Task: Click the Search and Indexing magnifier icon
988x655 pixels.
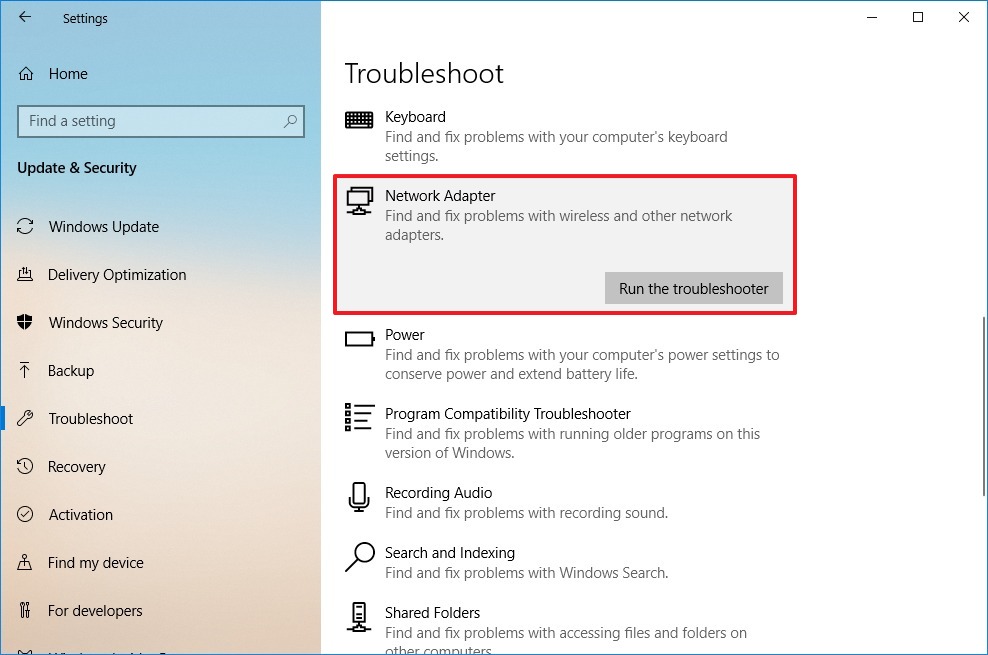Action: click(360, 557)
